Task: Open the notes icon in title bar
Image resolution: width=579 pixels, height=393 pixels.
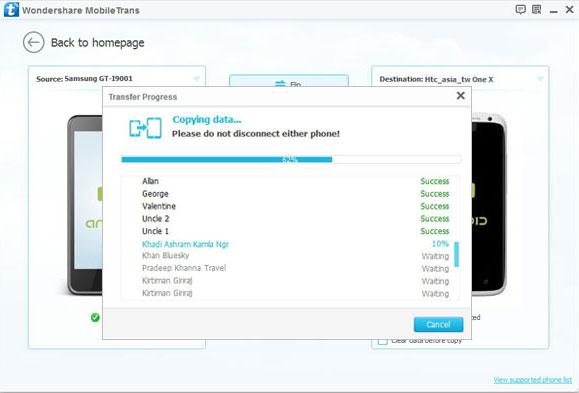Action: tap(537, 10)
